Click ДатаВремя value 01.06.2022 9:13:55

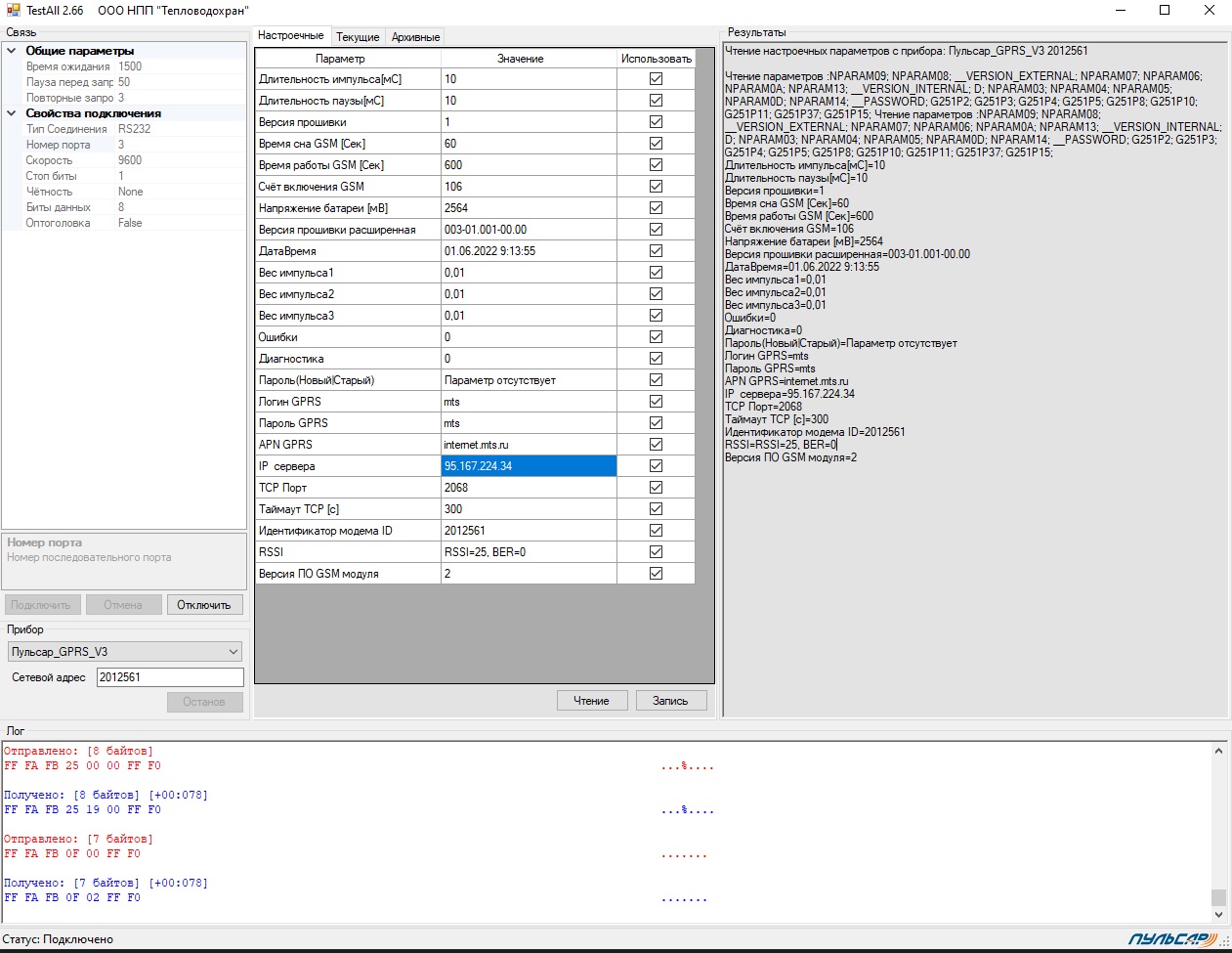point(529,251)
